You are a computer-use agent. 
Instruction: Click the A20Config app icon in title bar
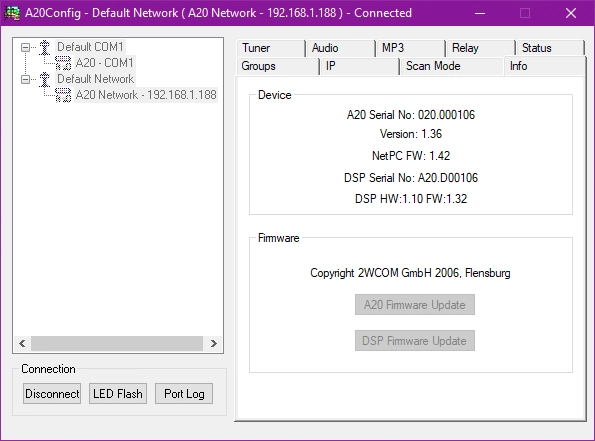[12, 13]
